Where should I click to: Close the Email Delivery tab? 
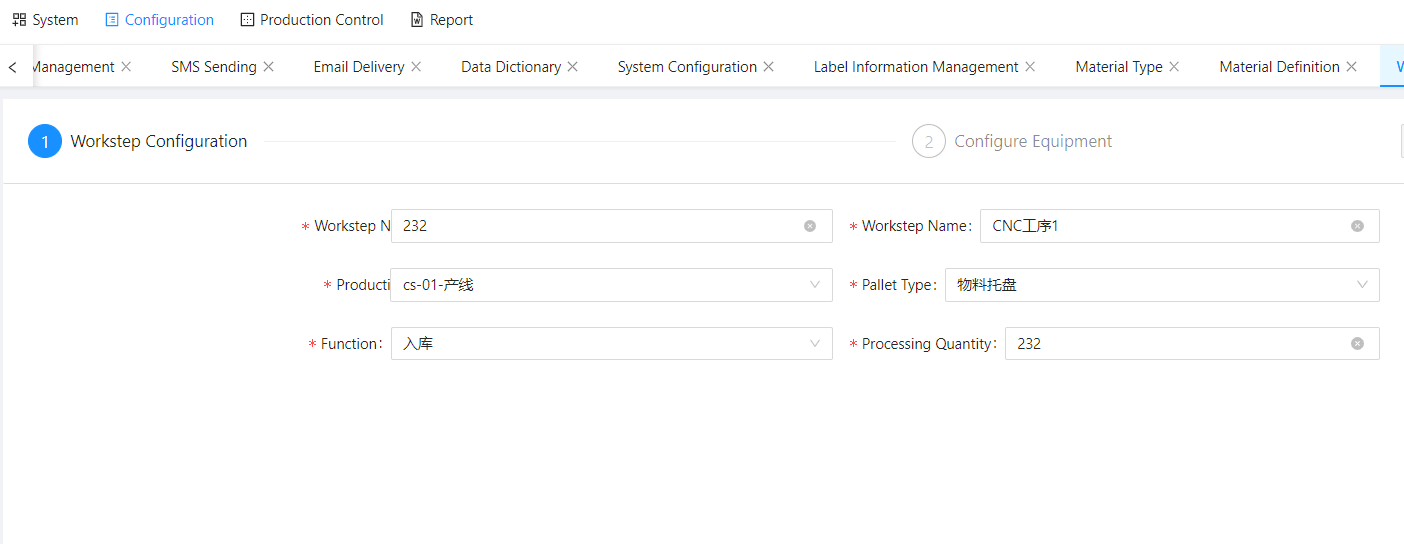click(416, 67)
